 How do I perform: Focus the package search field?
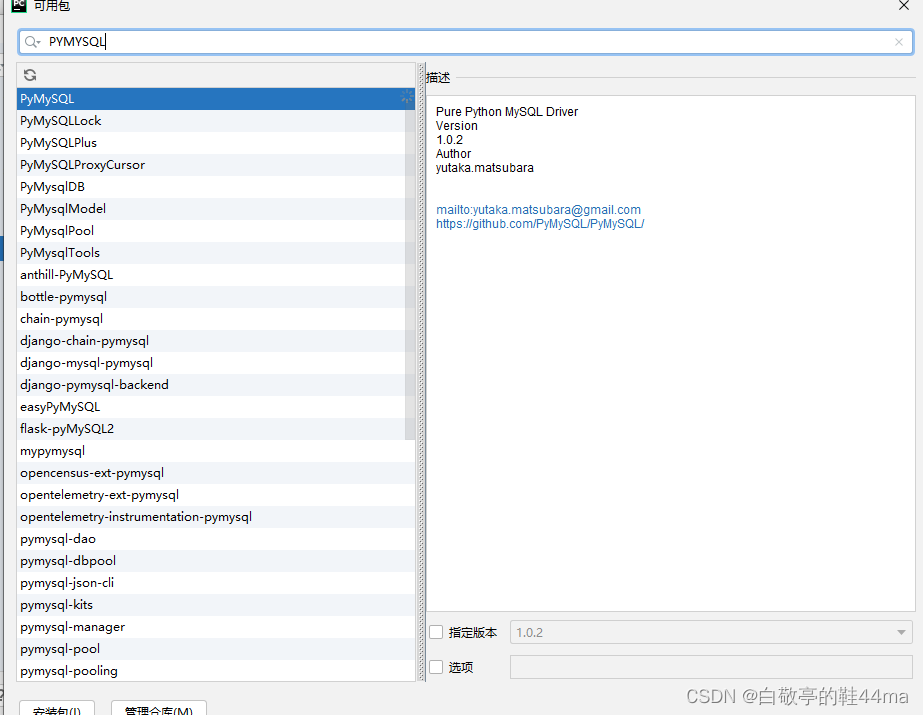[x=465, y=42]
